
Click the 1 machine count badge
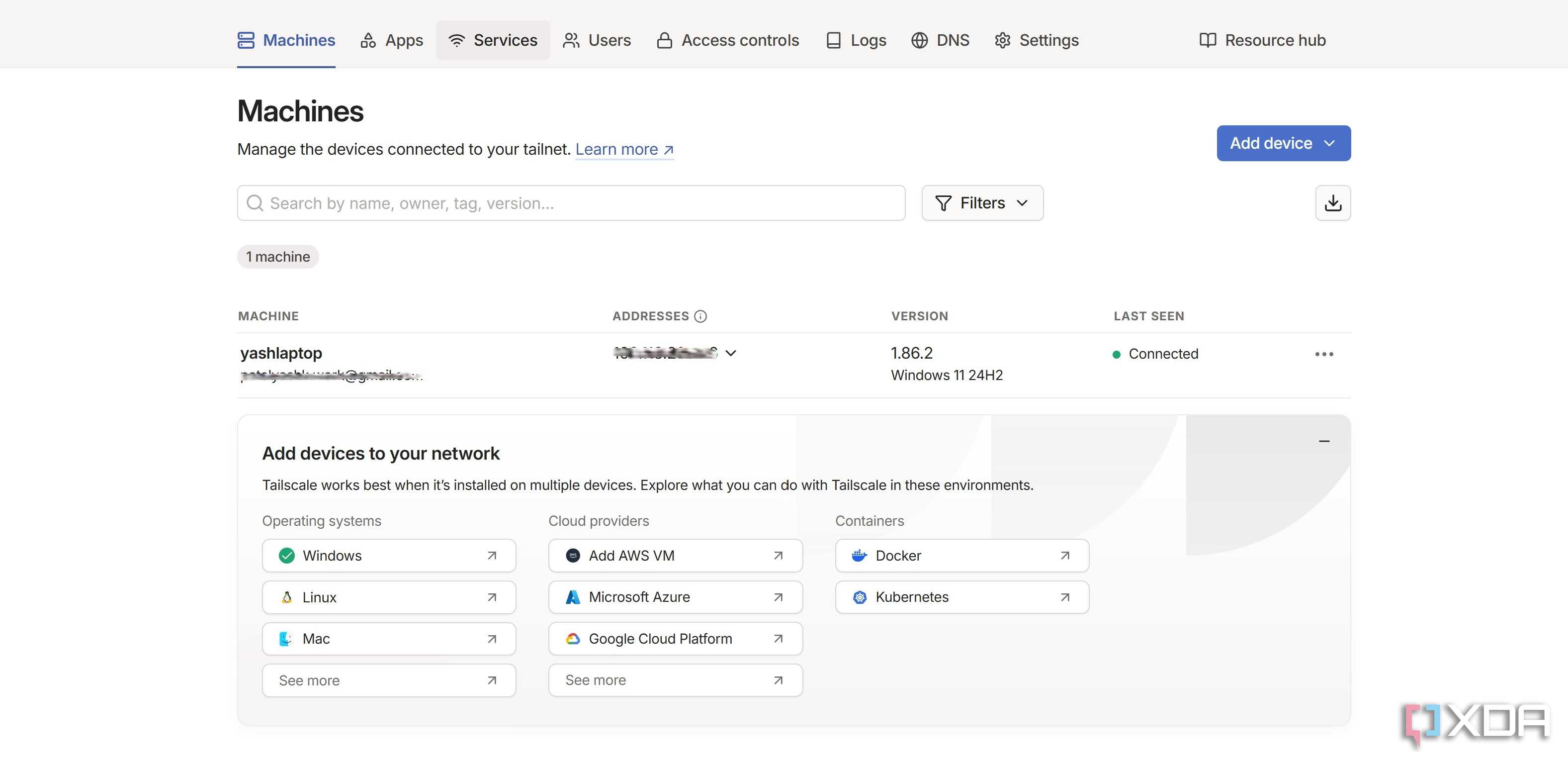pyautogui.click(x=278, y=257)
